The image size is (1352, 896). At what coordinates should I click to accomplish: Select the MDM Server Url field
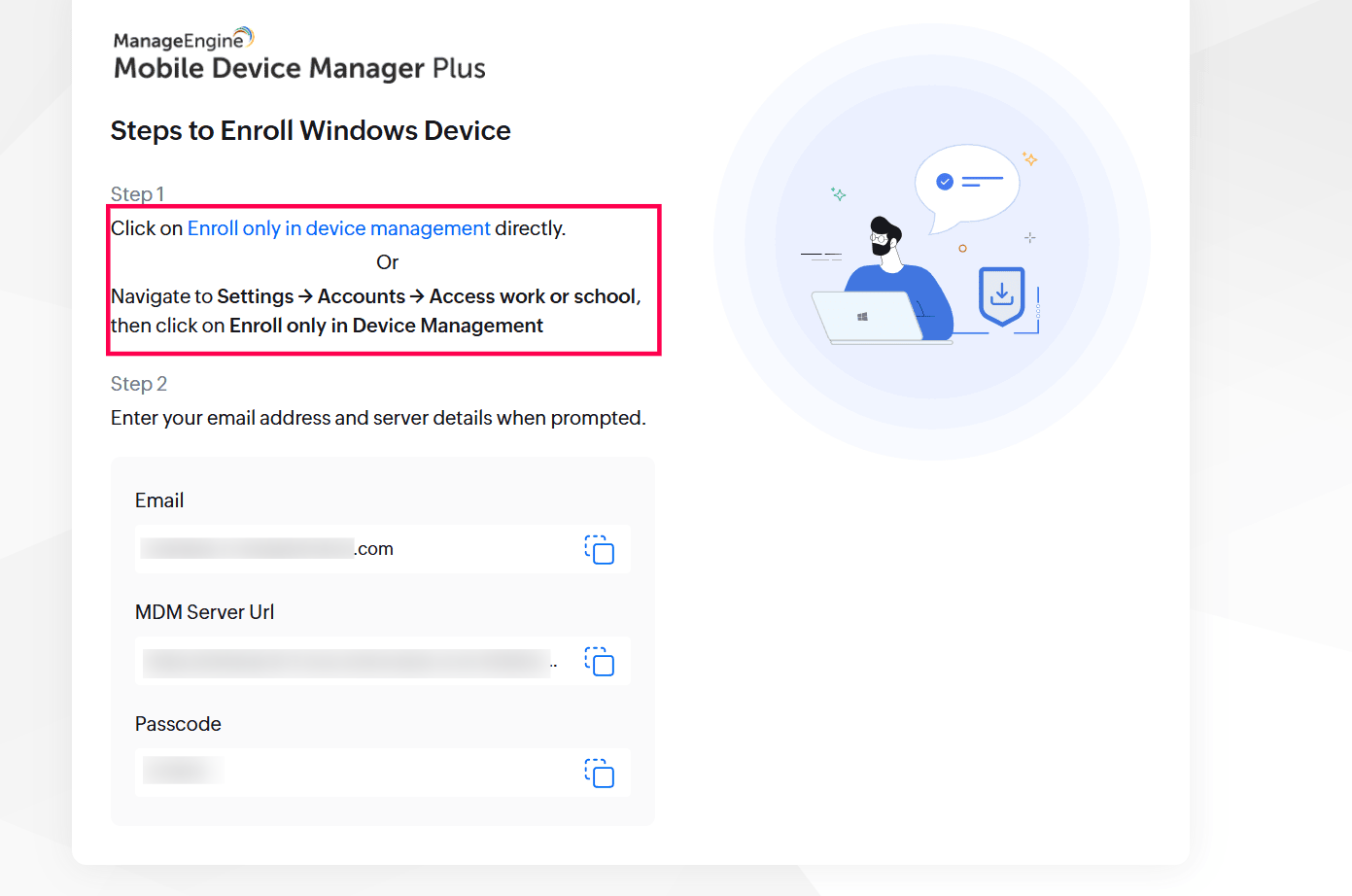point(383,661)
